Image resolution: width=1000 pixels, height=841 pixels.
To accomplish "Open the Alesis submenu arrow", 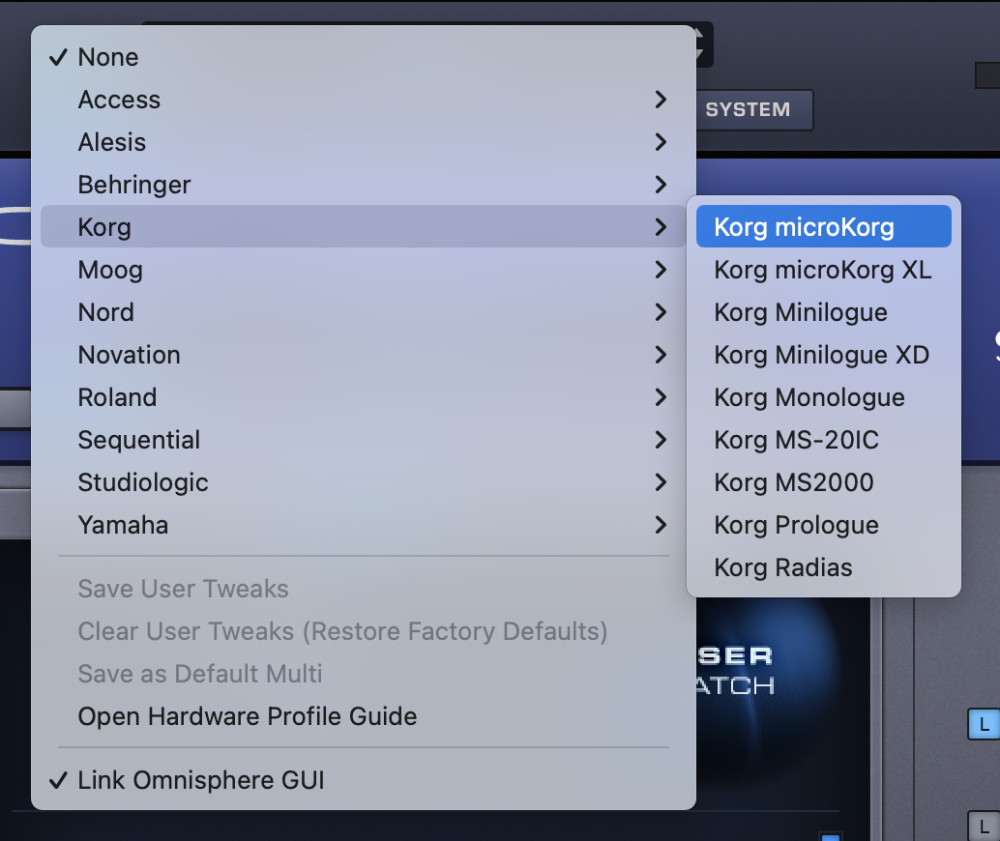I will (661, 142).
